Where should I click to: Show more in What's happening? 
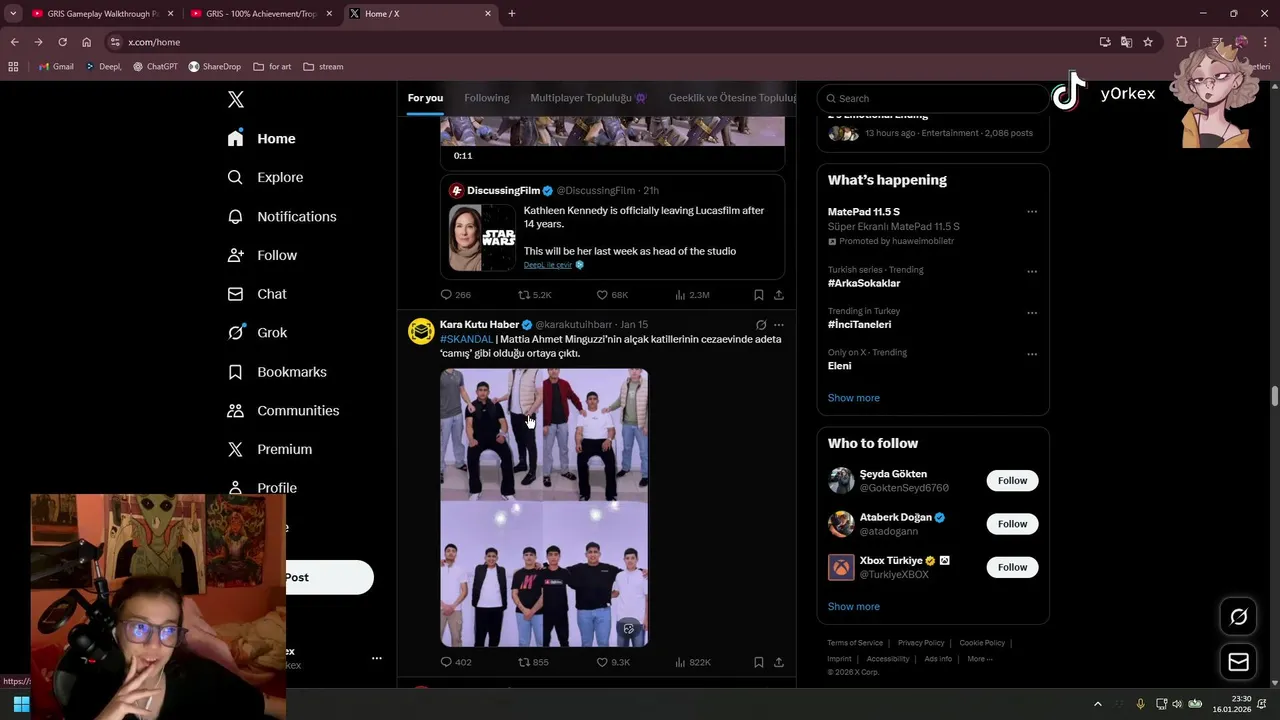point(854,398)
